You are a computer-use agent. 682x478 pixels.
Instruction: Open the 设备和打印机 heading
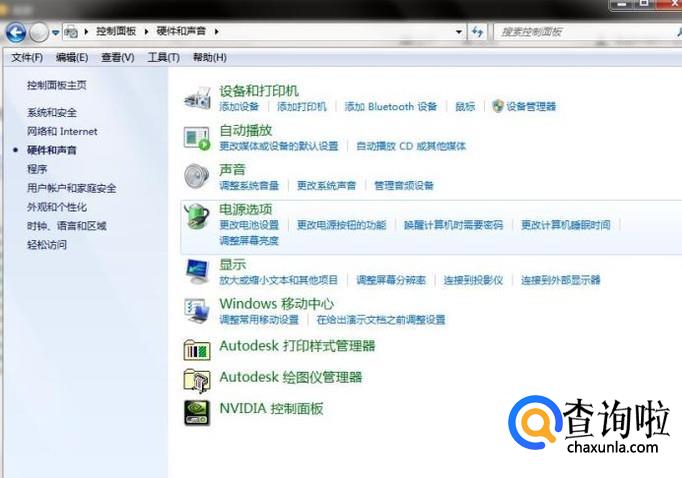pyautogui.click(x=259, y=90)
